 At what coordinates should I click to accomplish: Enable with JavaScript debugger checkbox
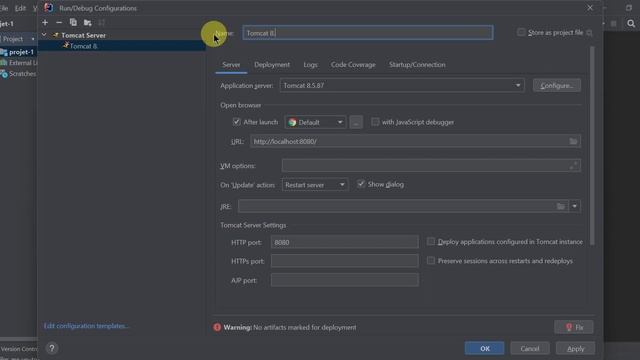click(375, 122)
